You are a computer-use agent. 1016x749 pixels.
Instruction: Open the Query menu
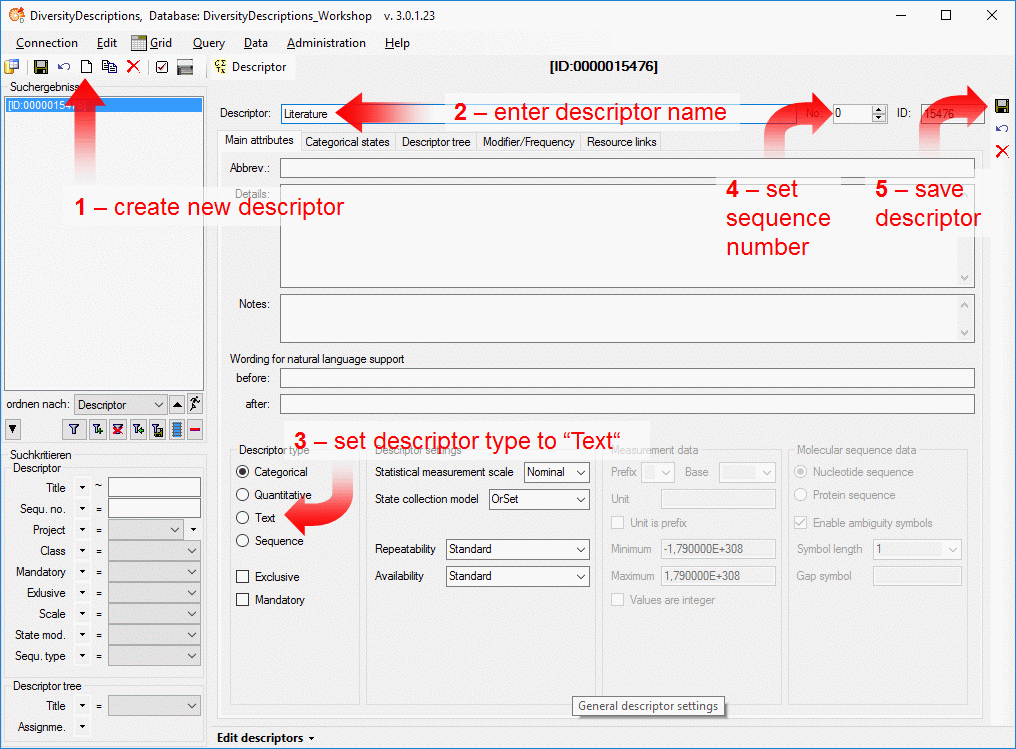[x=209, y=43]
